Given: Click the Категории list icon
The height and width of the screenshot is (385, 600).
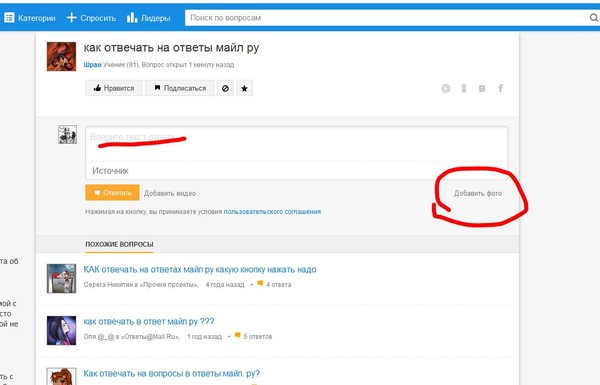Looking at the screenshot, I should point(9,18).
